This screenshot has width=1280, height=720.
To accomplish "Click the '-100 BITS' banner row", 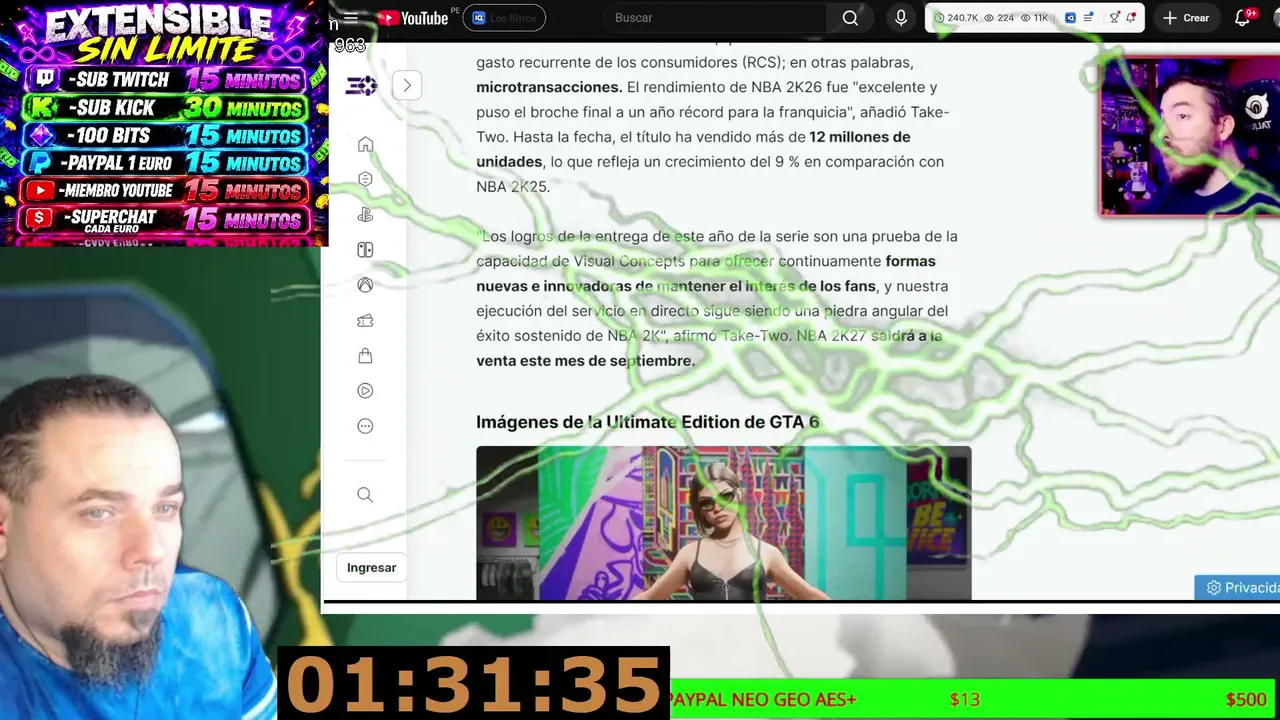I will pos(166,135).
